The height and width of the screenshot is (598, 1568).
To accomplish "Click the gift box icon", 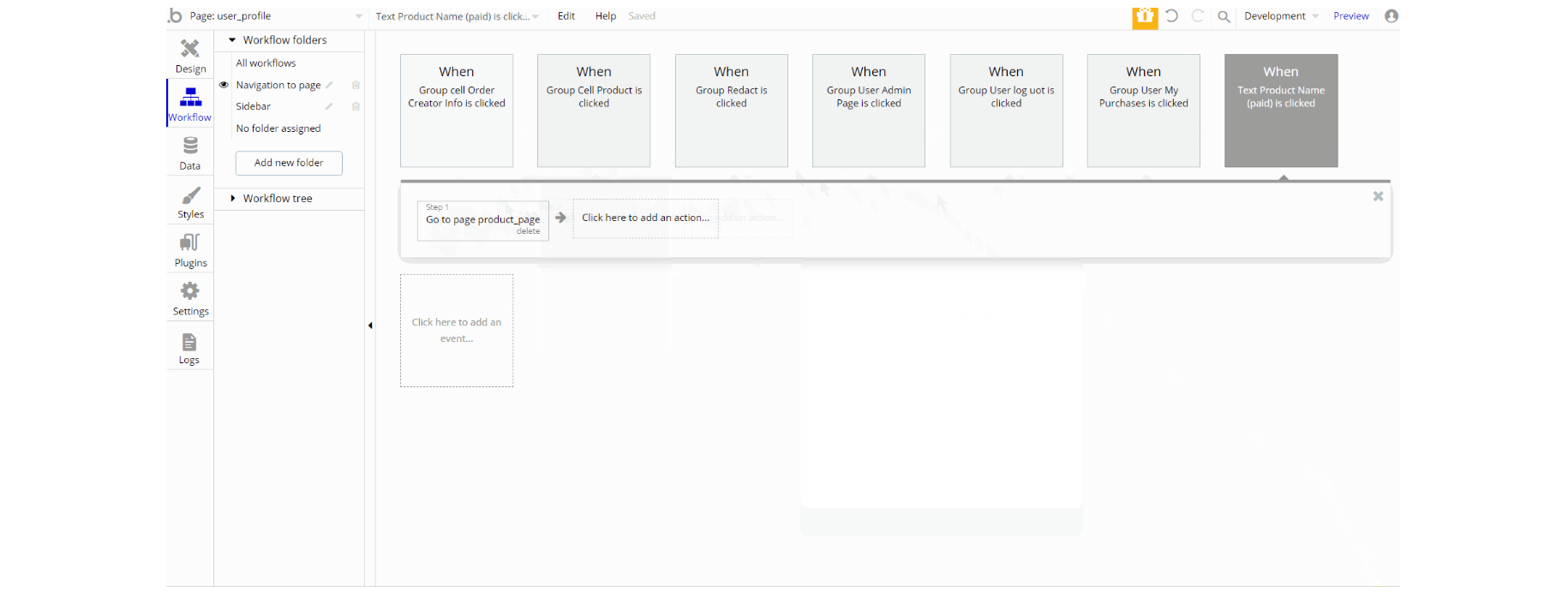I will click(1145, 16).
